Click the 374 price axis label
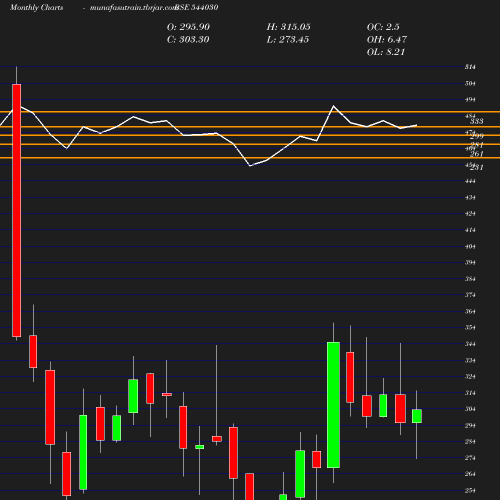Viewport: 500px width, 500px height. pyautogui.click(x=470, y=295)
